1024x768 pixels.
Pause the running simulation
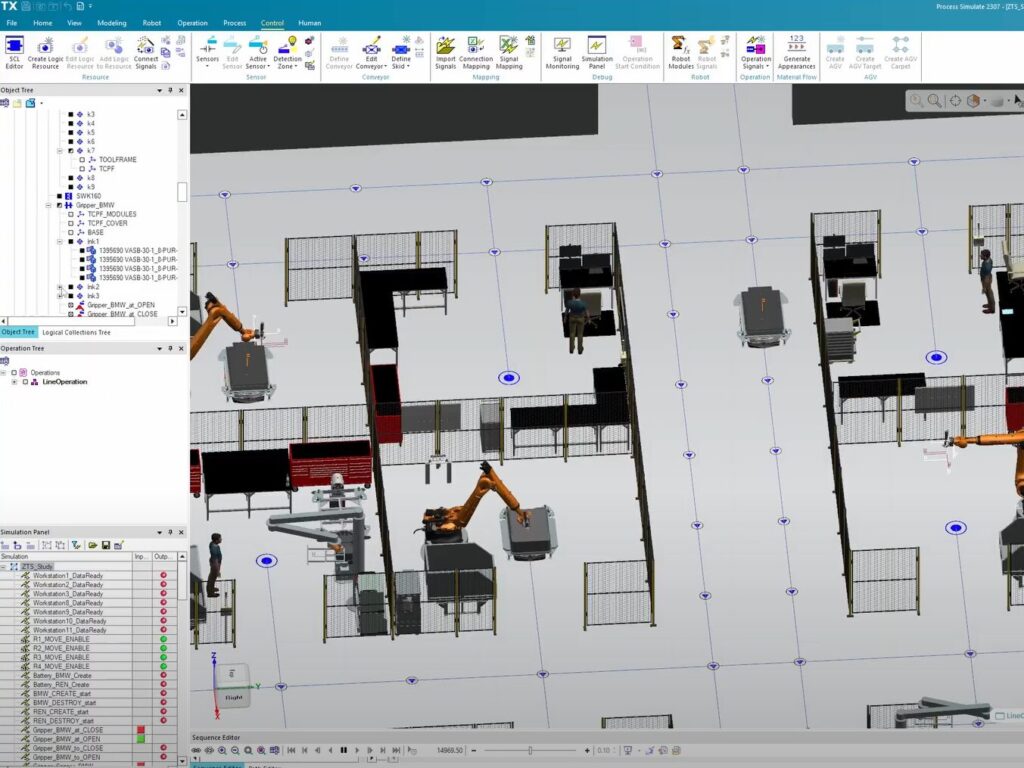pyautogui.click(x=344, y=749)
